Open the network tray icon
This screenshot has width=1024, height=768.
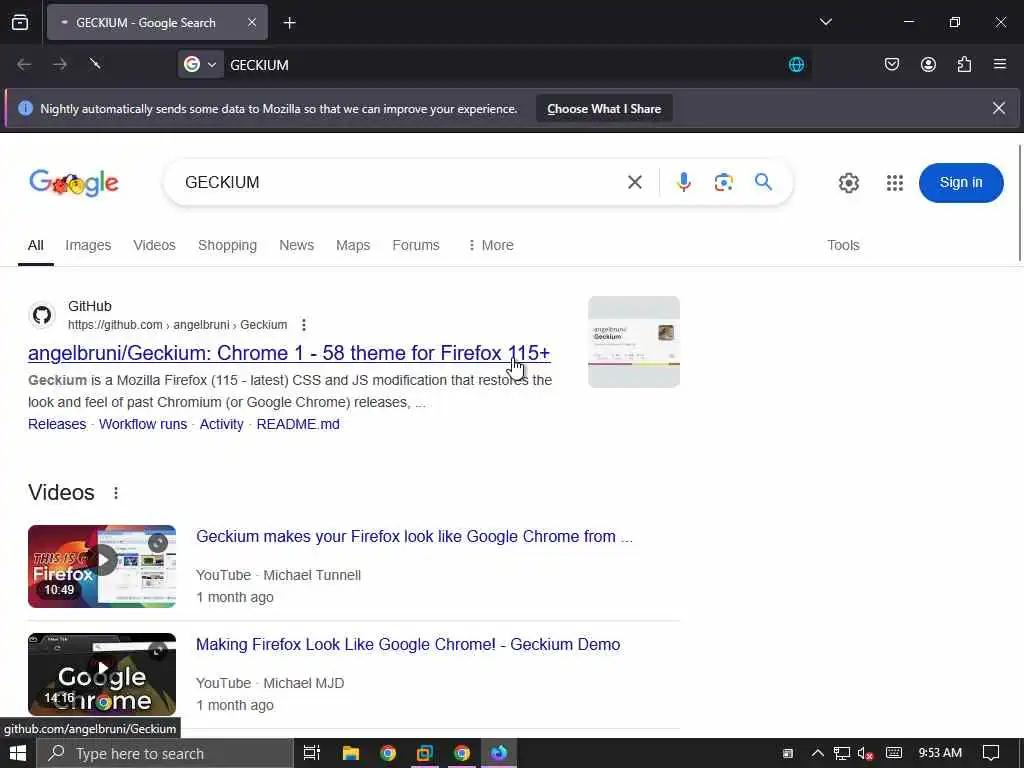[842, 753]
